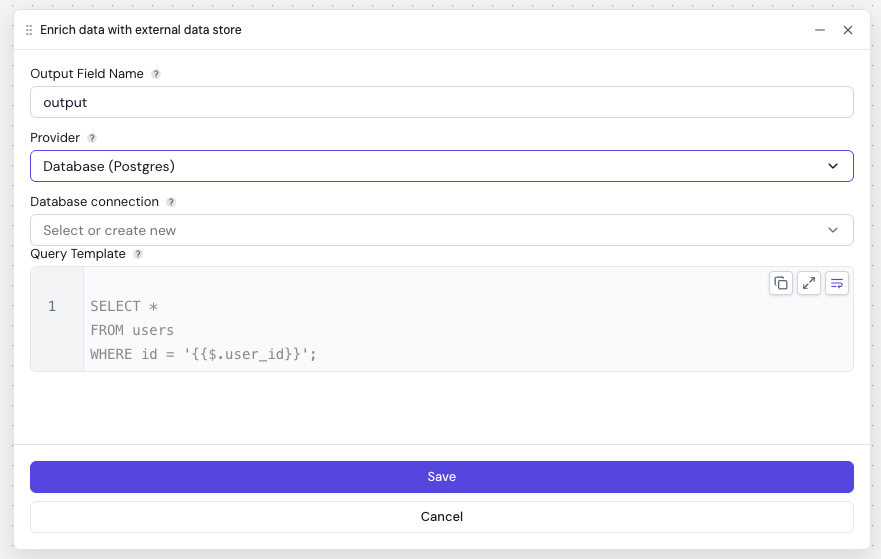Click the WHERE id clause line
This screenshot has height=559, width=881.
pos(203,355)
